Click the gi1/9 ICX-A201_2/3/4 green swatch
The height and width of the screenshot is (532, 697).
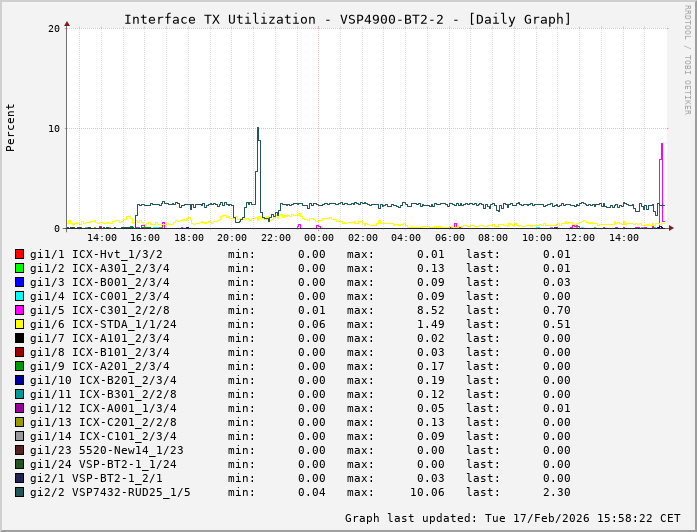(x=19, y=366)
